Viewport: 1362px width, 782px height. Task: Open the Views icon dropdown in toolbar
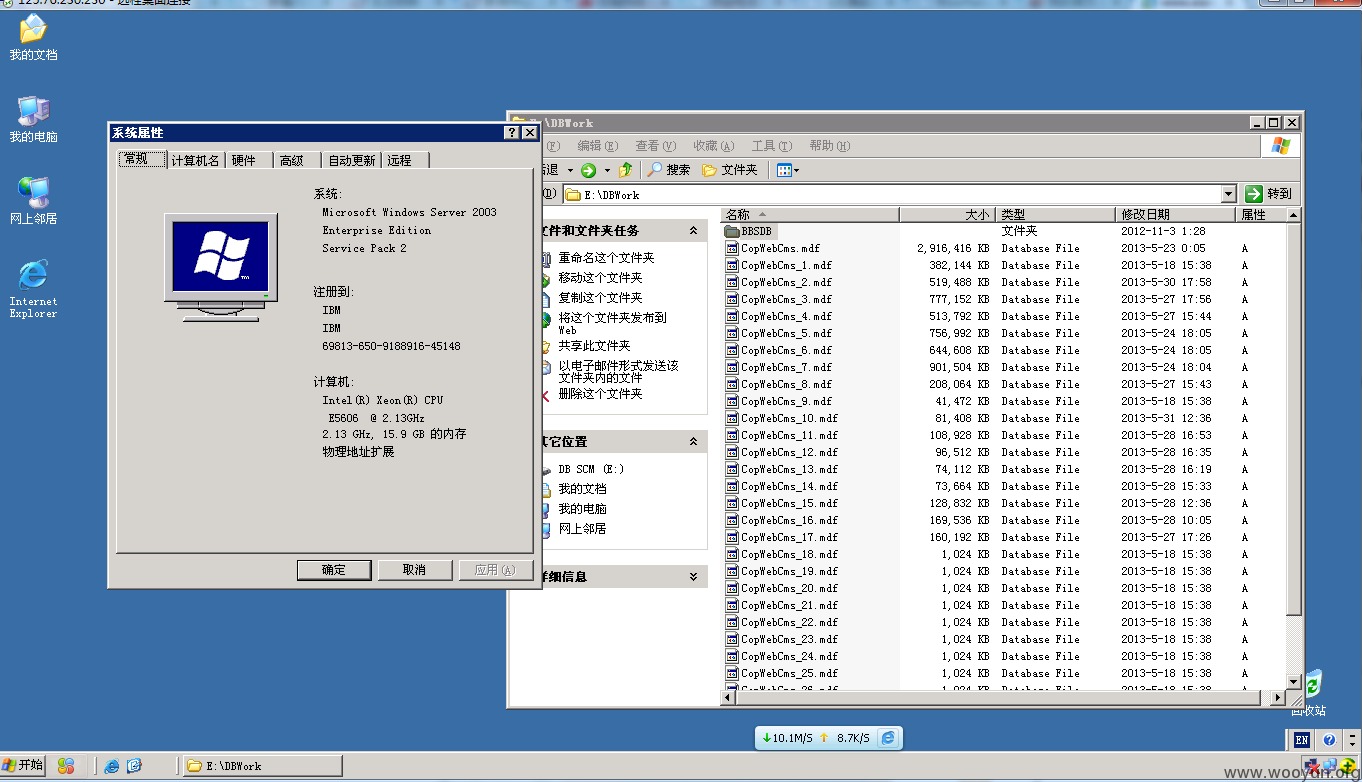(x=788, y=170)
